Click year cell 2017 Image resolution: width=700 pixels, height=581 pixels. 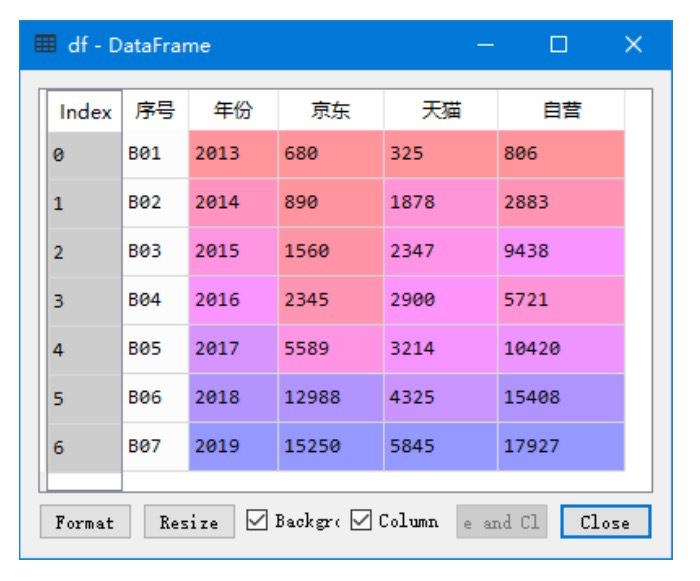click(233, 348)
